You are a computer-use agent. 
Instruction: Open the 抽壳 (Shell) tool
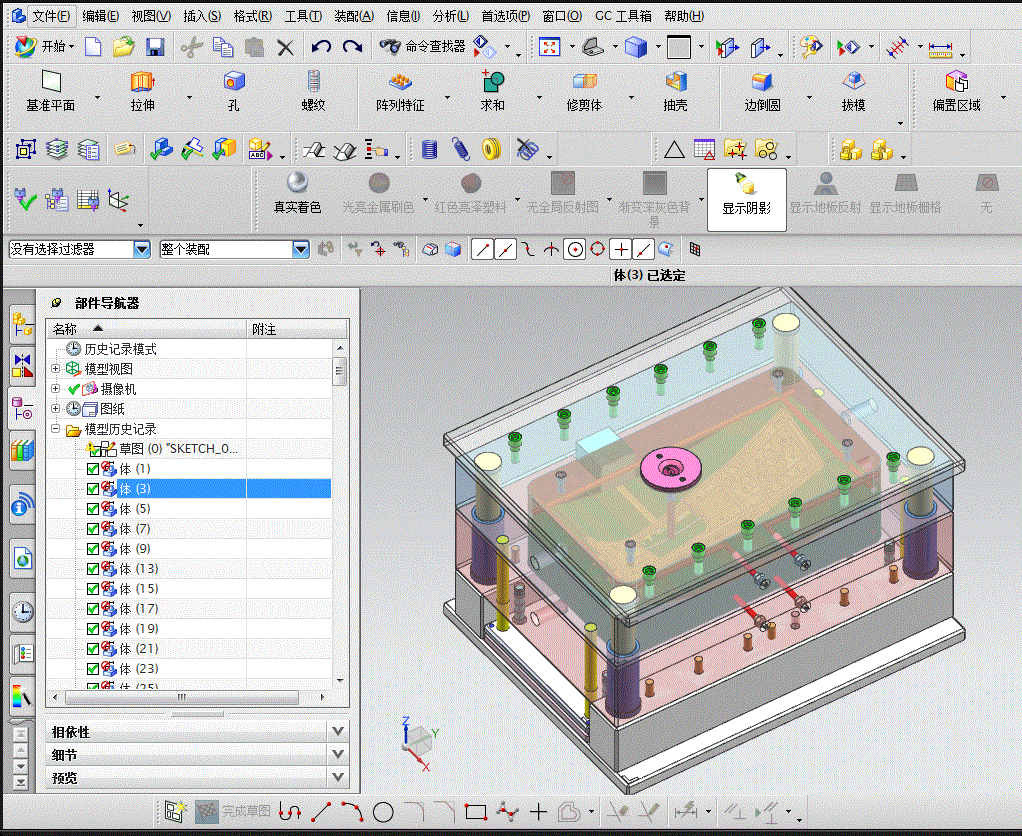coord(676,83)
